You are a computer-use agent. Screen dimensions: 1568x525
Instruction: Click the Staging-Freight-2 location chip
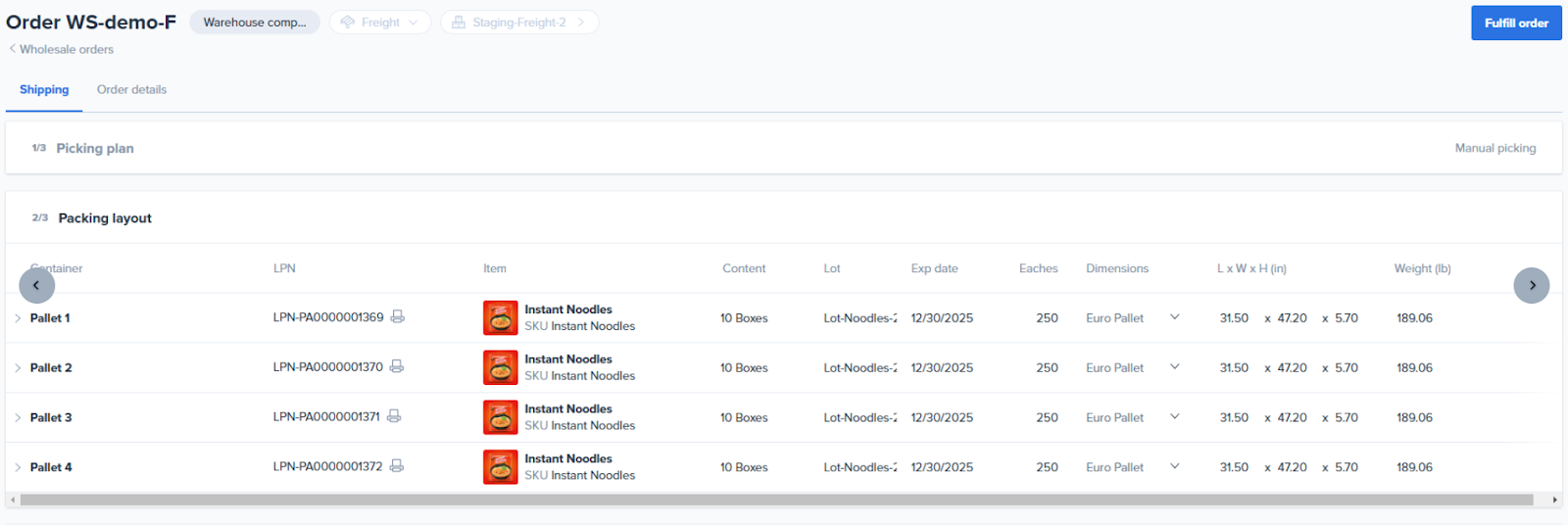click(519, 23)
